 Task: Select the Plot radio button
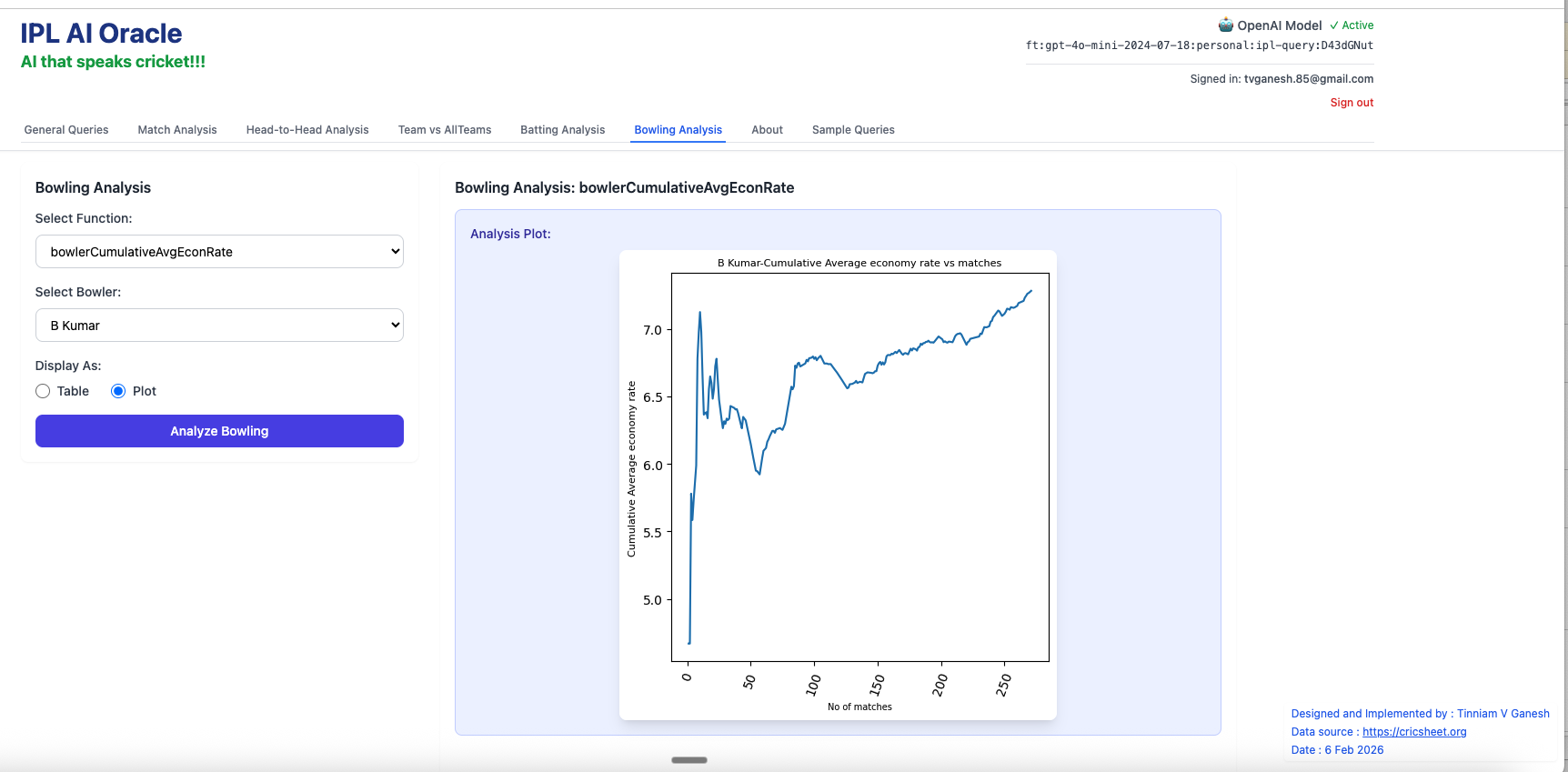tap(118, 391)
